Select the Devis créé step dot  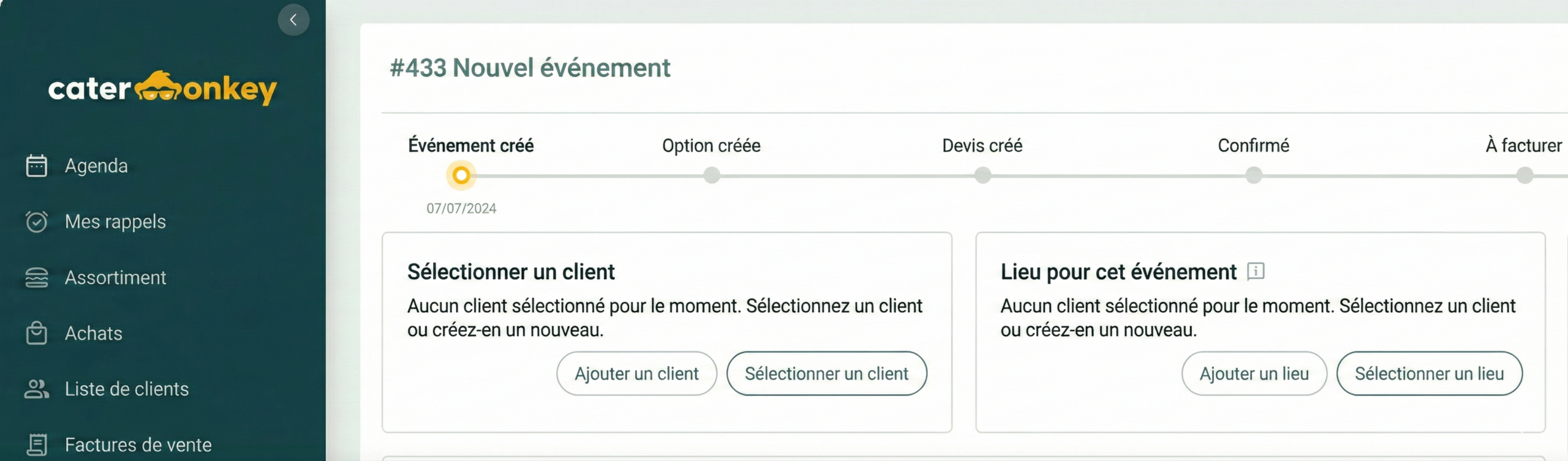coord(982,176)
